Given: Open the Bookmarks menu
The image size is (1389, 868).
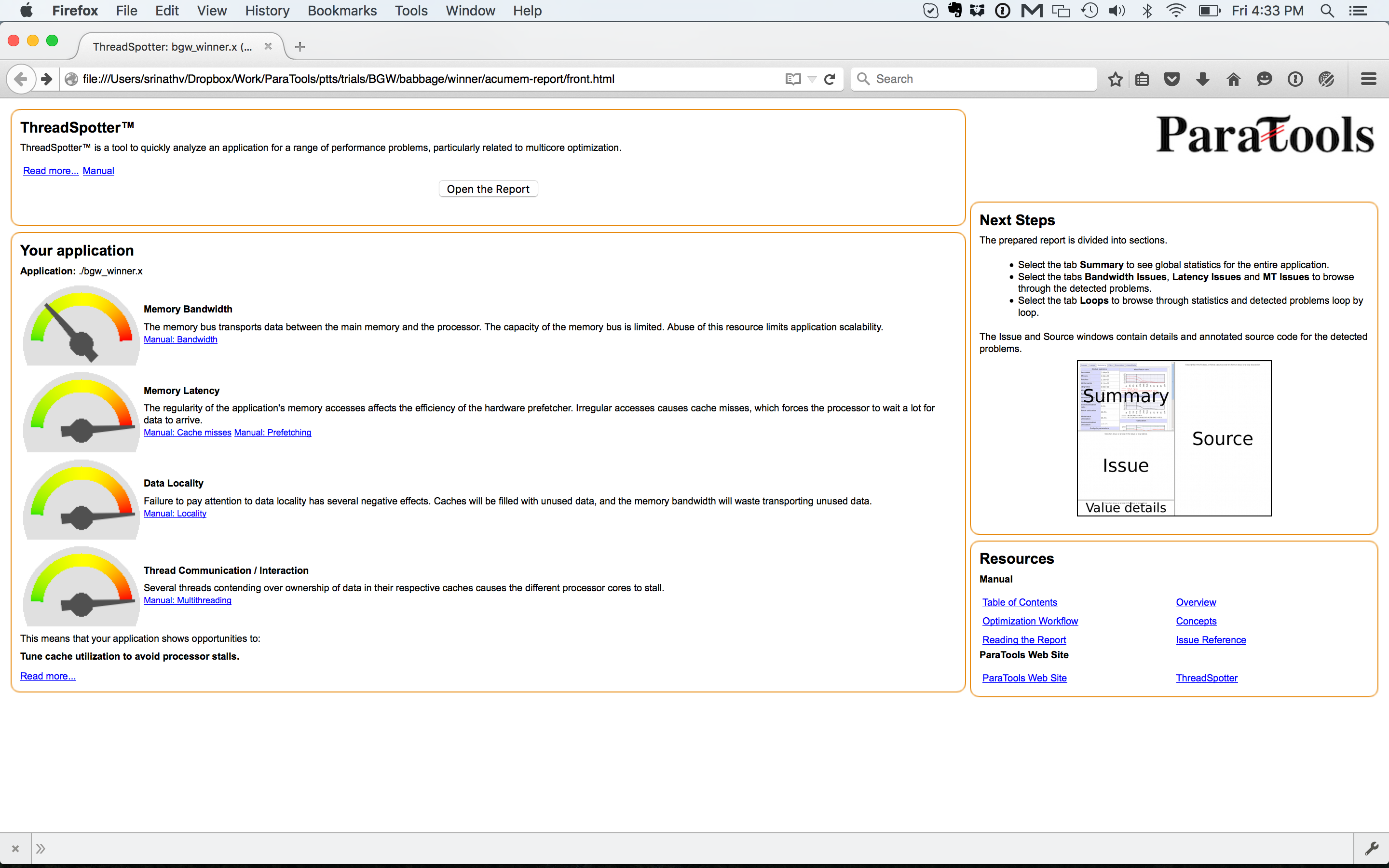Looking at the screenshot, I should pyautogui.click(x=342, y=10).
